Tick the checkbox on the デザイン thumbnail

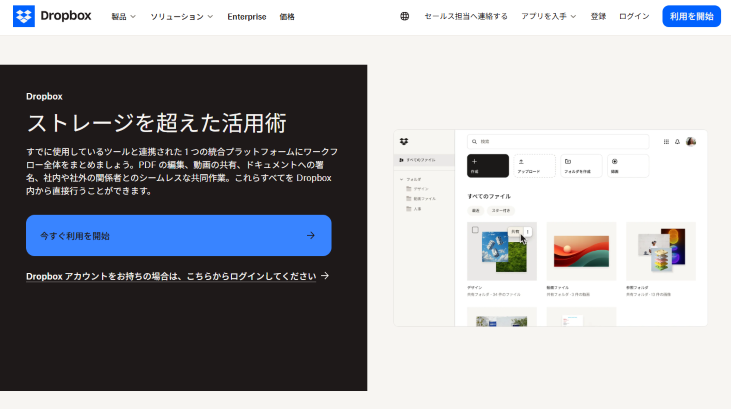[x=475, y=230]
